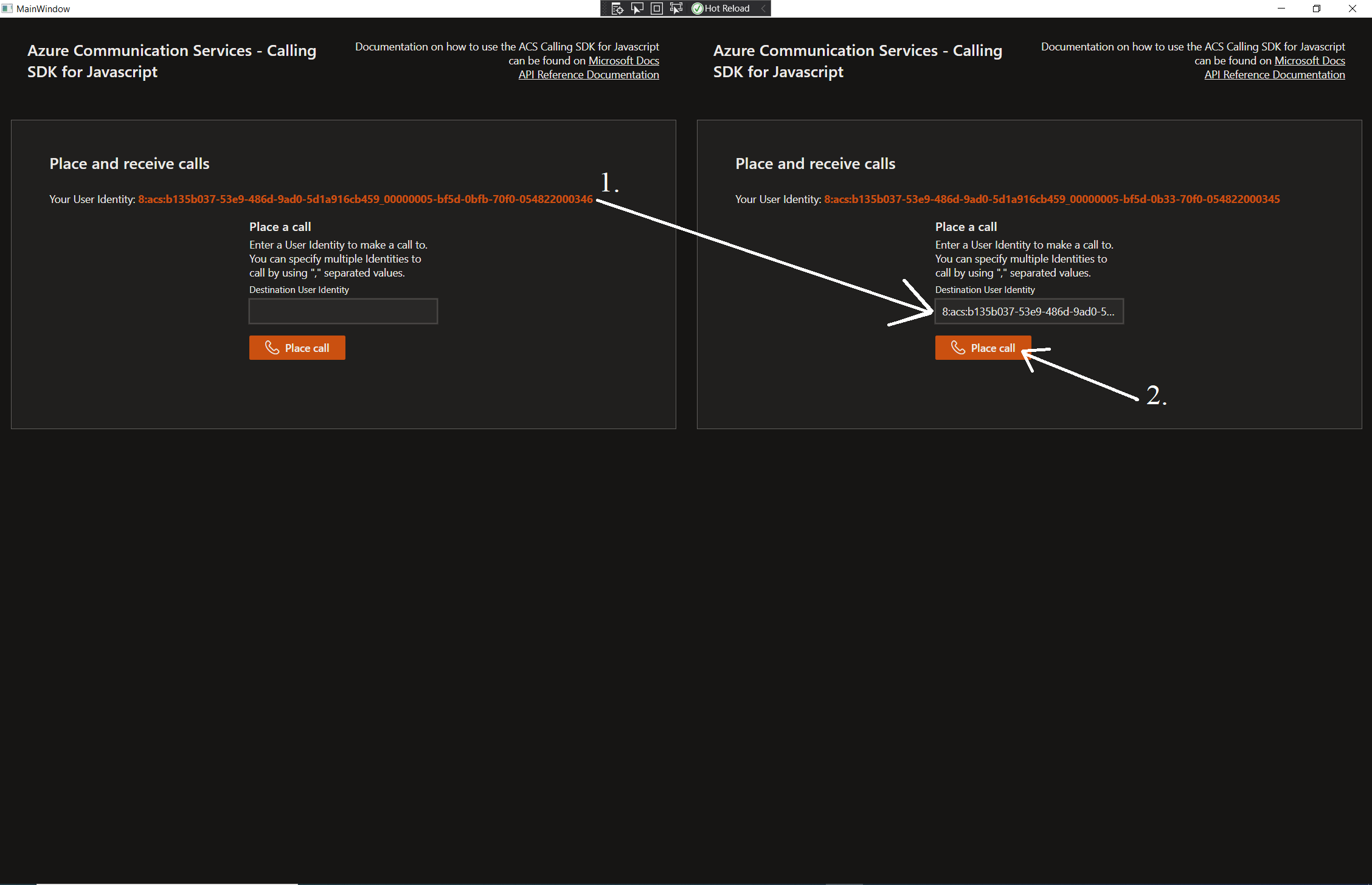Toggle Display Layout Adorners icon
This screenshot has height=885, width=1372.
(656, 9)
